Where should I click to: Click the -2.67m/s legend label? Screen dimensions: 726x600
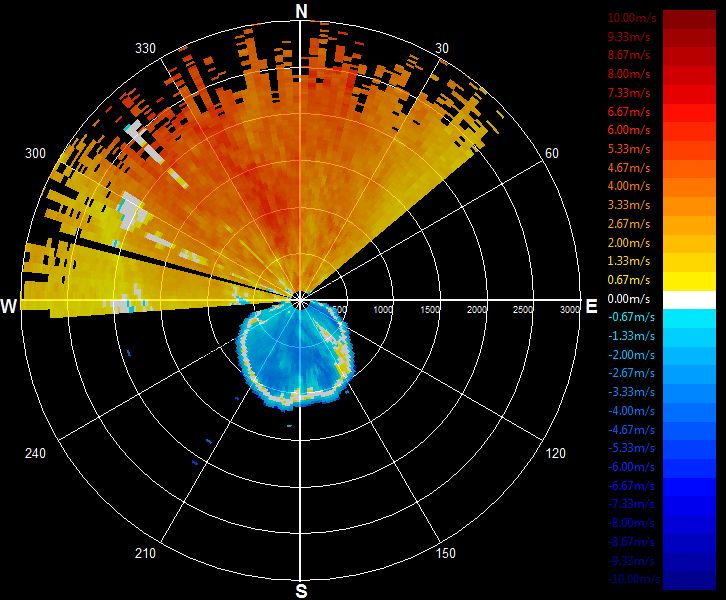point(631,373)
